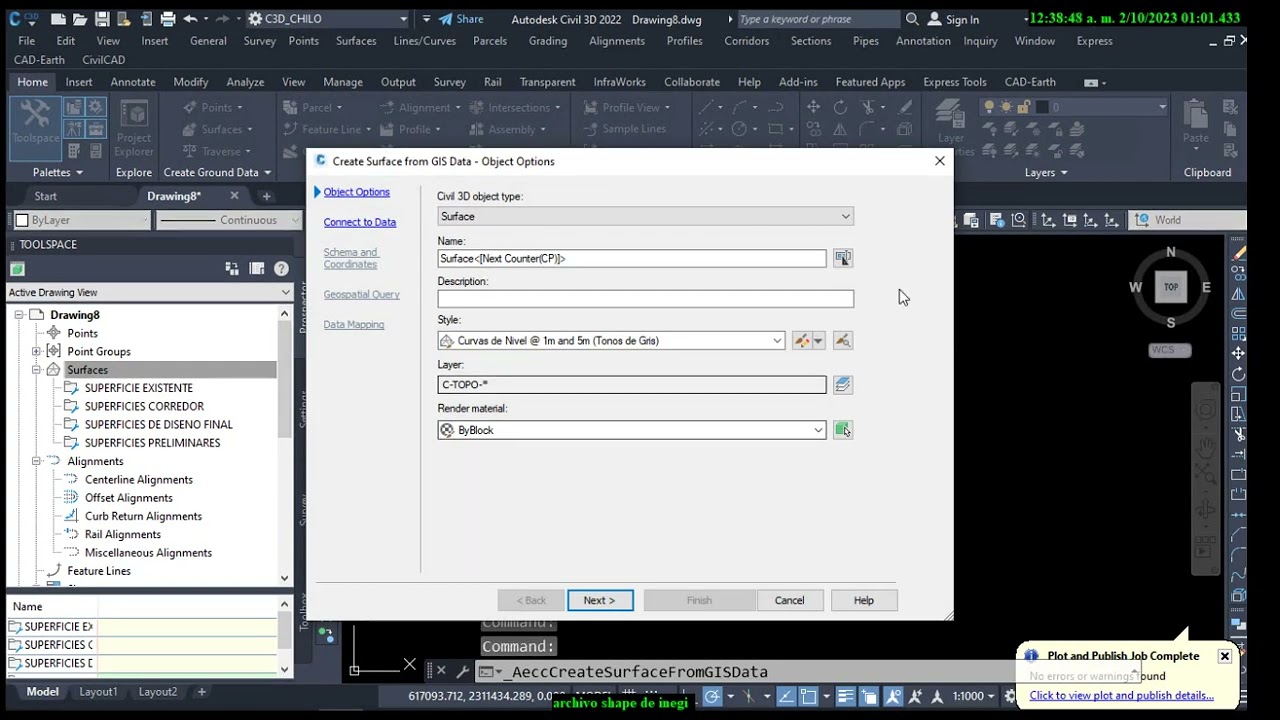The height and width of the screenshot is (720, 1280).
Task: Switch to the Analyze ribbon tab
Action: pyautogui.click(x=245, y=82)
